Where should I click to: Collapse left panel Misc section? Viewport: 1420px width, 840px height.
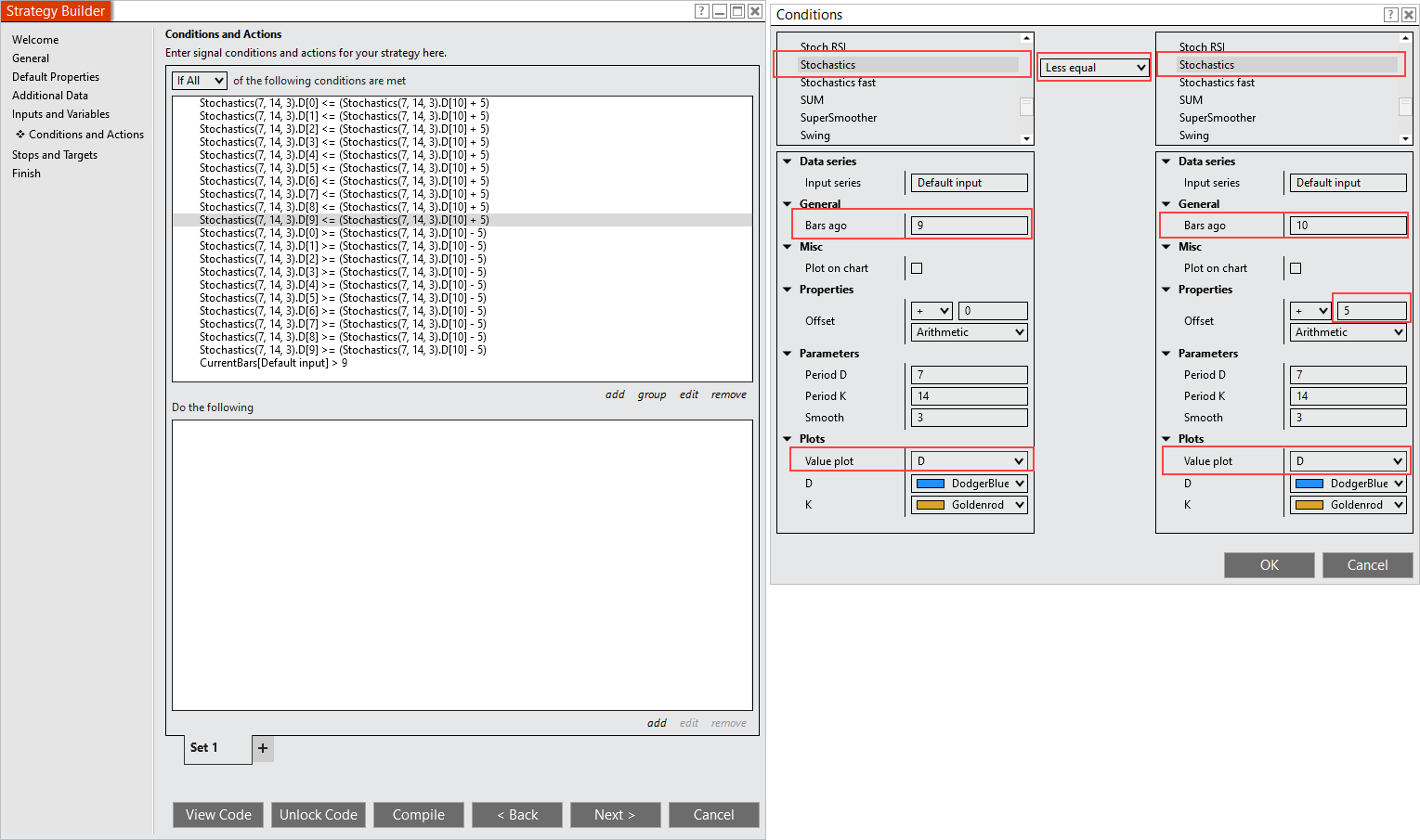coord(788,247)
